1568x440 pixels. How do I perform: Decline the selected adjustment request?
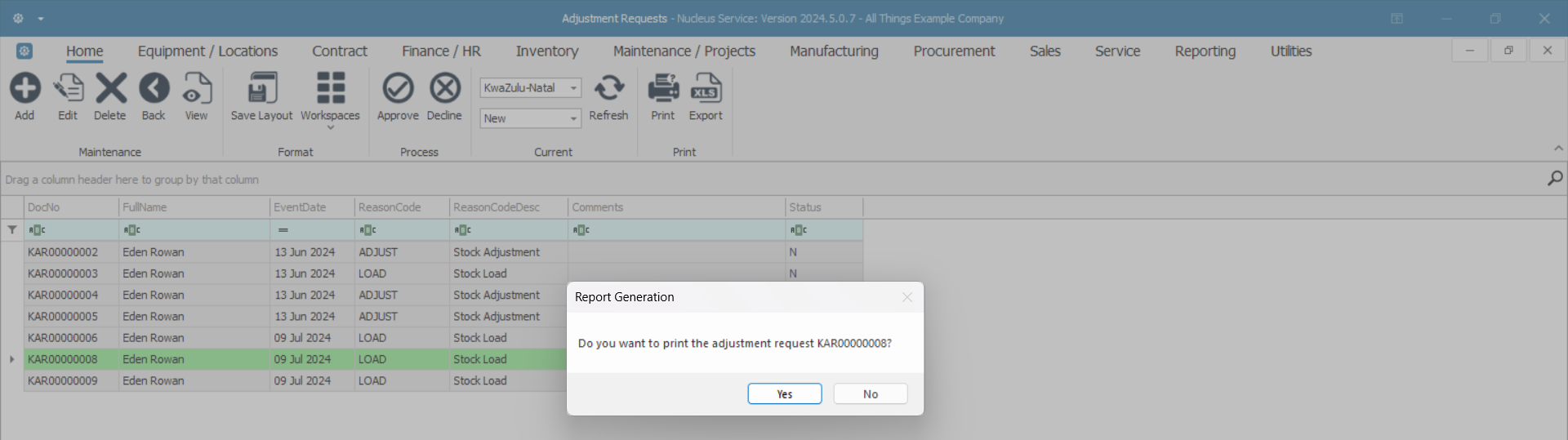click(x=444, y=88)
